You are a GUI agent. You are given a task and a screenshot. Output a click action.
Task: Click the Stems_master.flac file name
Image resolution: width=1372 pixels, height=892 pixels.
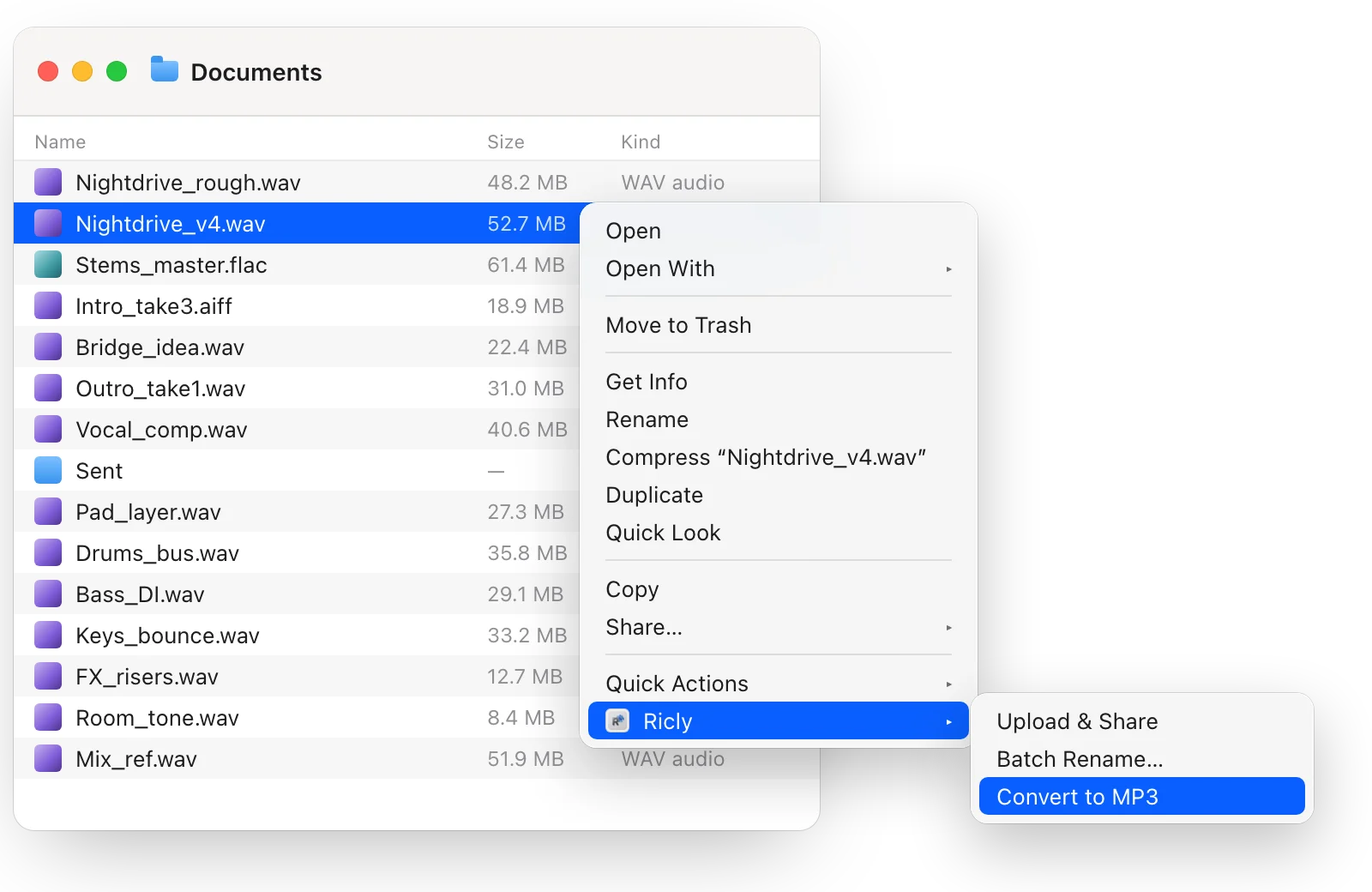click(171, 265)
